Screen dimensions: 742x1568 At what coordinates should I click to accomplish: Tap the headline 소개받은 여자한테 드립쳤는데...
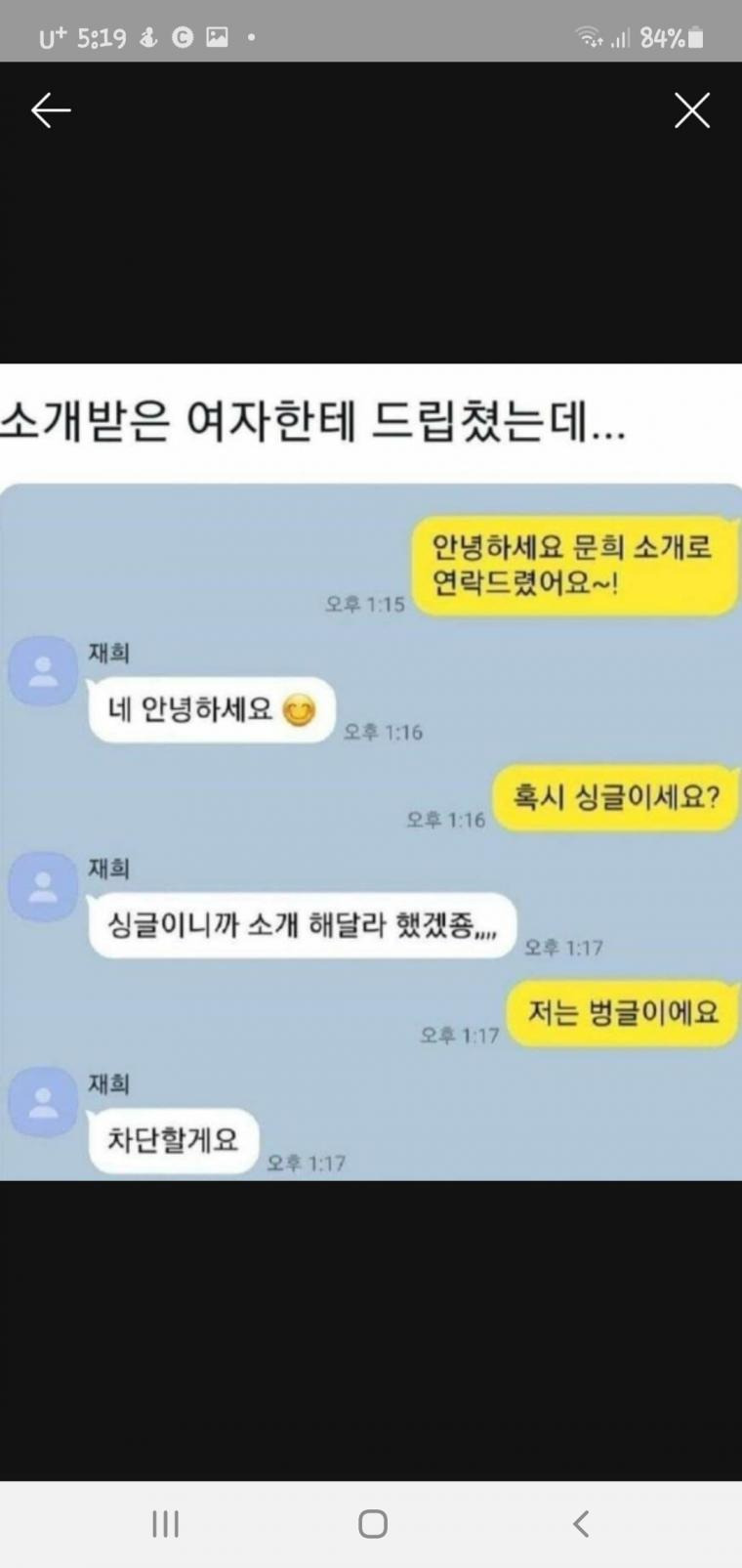312,422
